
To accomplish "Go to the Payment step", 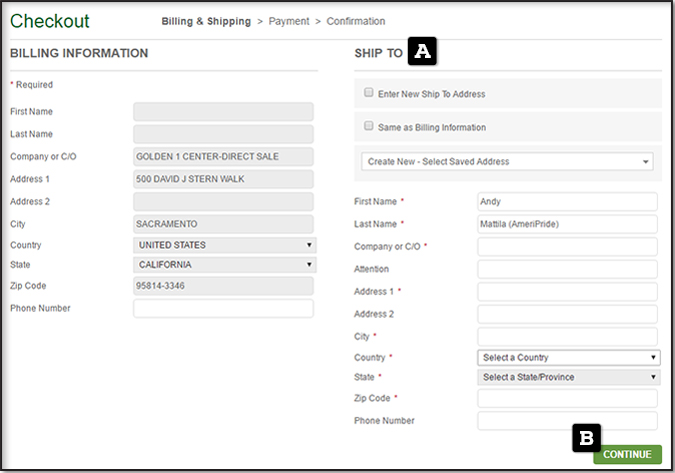I will 289,21.
